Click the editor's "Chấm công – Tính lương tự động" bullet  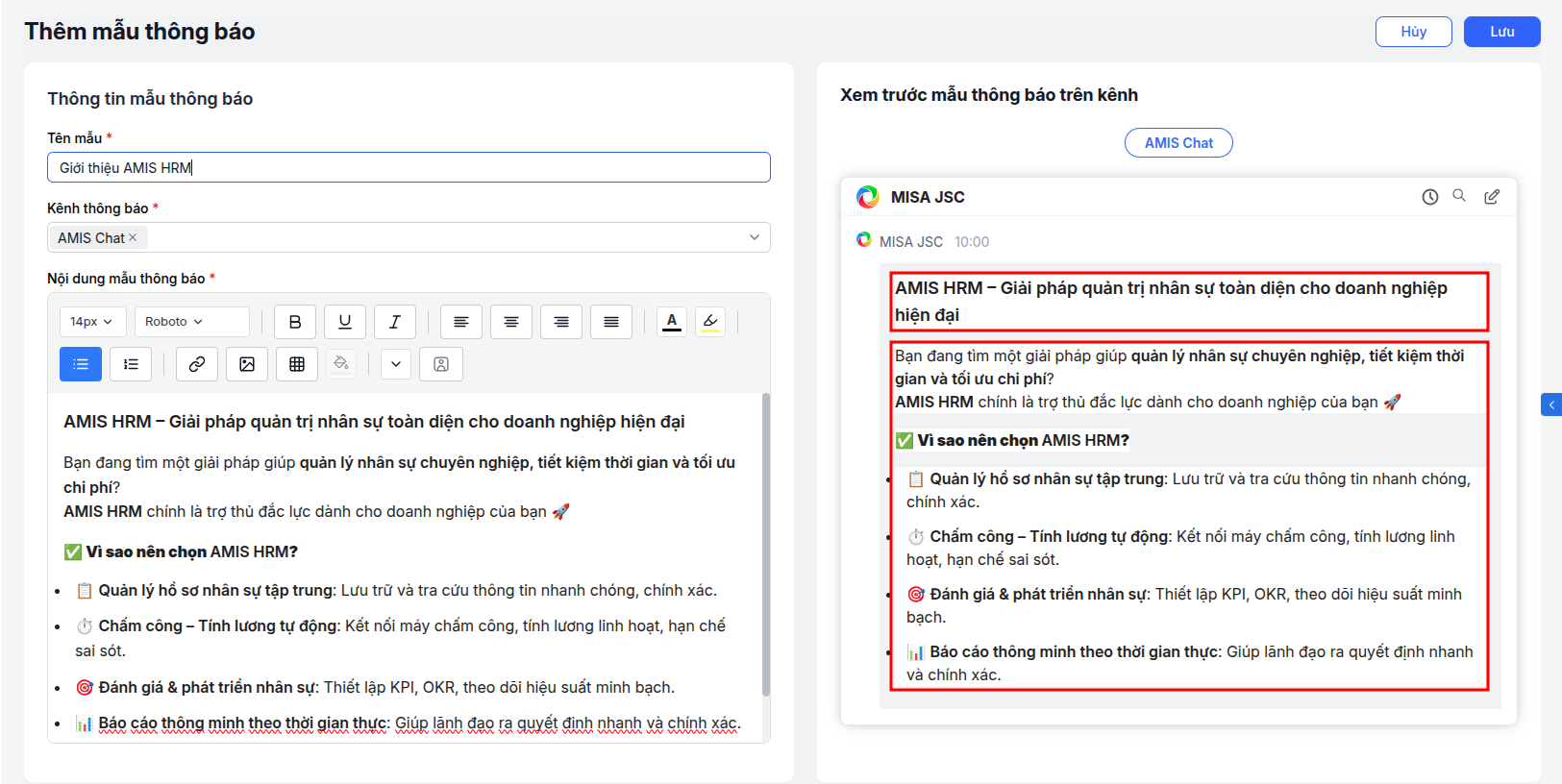click(401, 638)
